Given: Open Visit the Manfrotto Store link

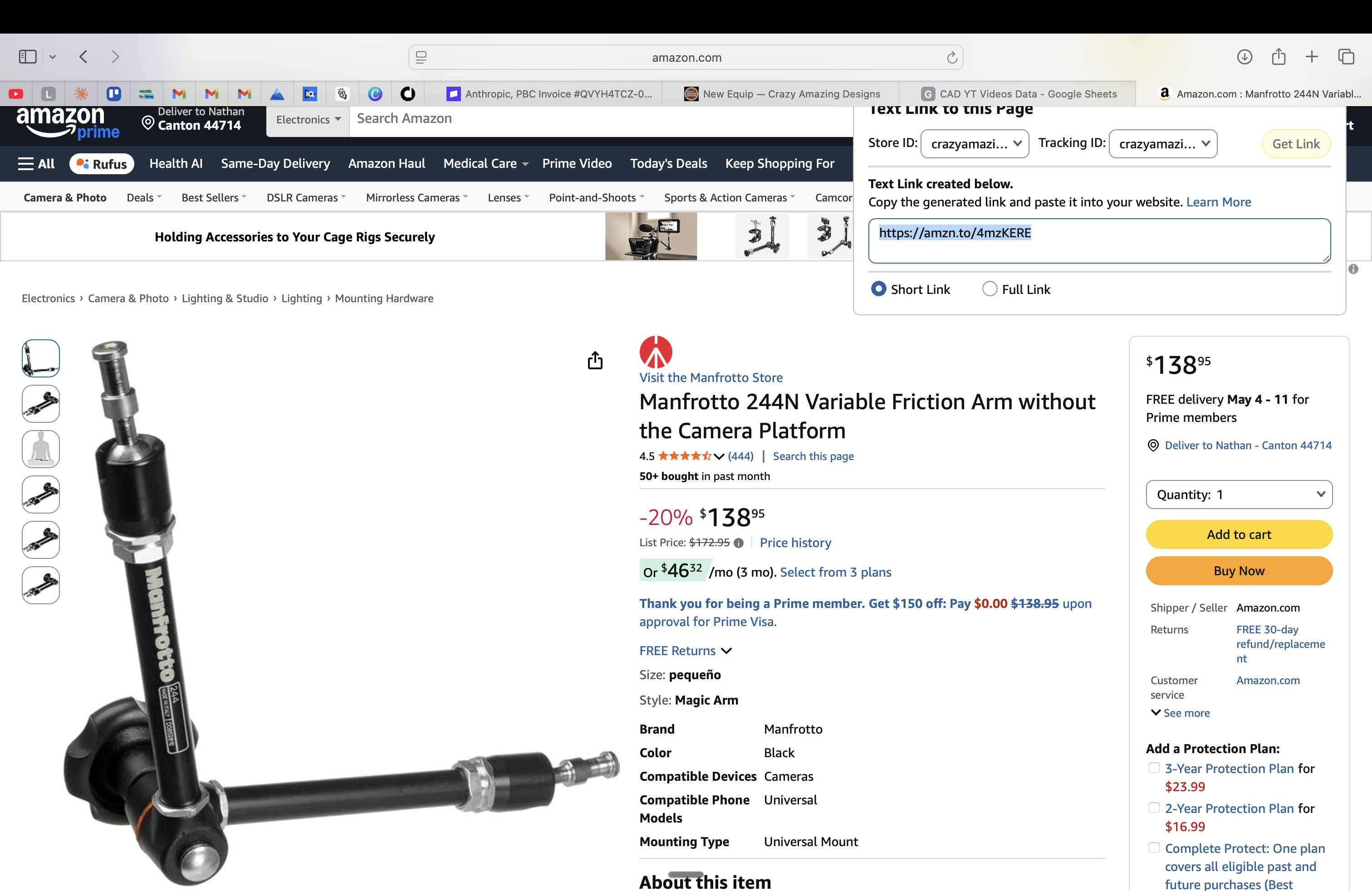Looking at the screenshot, I should 711,377.
